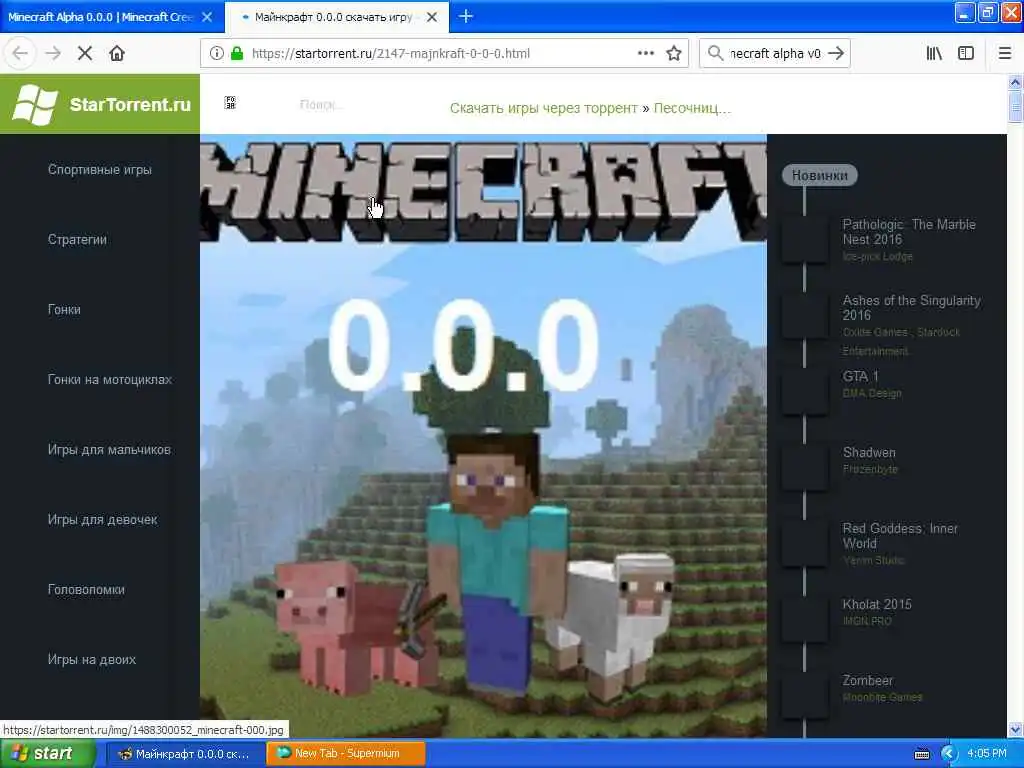Click the Yanim Studio developer text
Viewport: 1024px width, 768px height.
pyautogui.click(x=873, y=560)
